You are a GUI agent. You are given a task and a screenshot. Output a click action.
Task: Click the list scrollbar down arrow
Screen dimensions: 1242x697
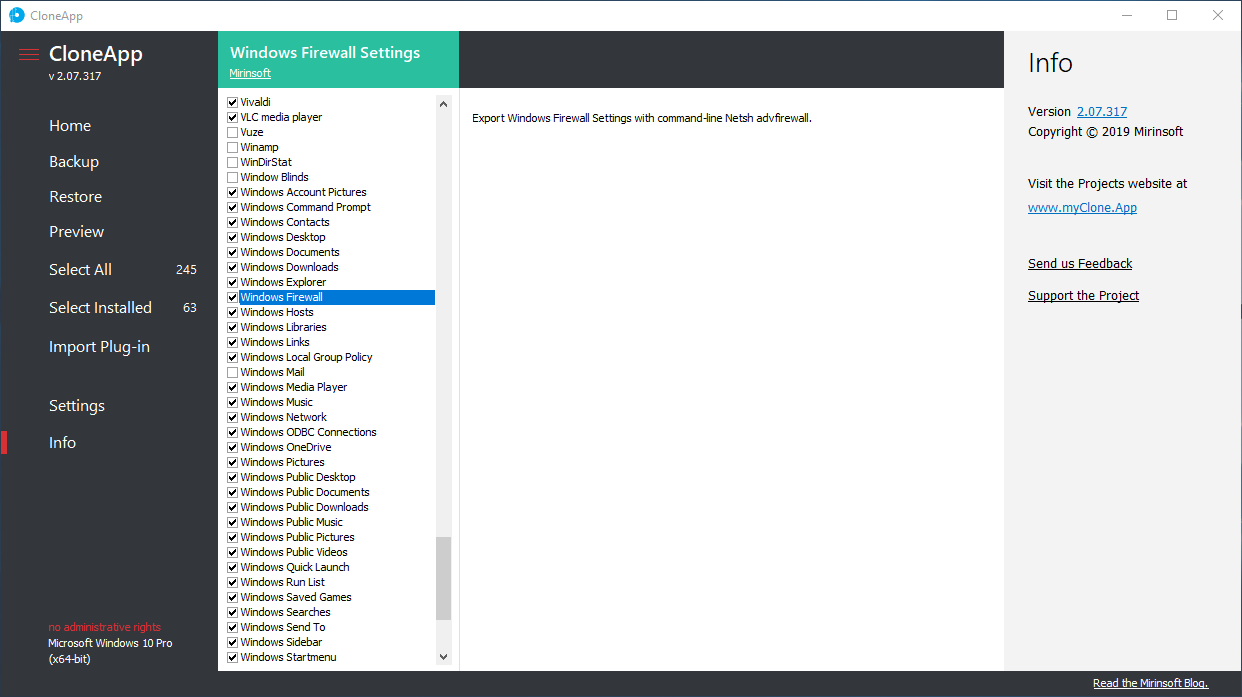pyautogui.click(x=444, y=657)
